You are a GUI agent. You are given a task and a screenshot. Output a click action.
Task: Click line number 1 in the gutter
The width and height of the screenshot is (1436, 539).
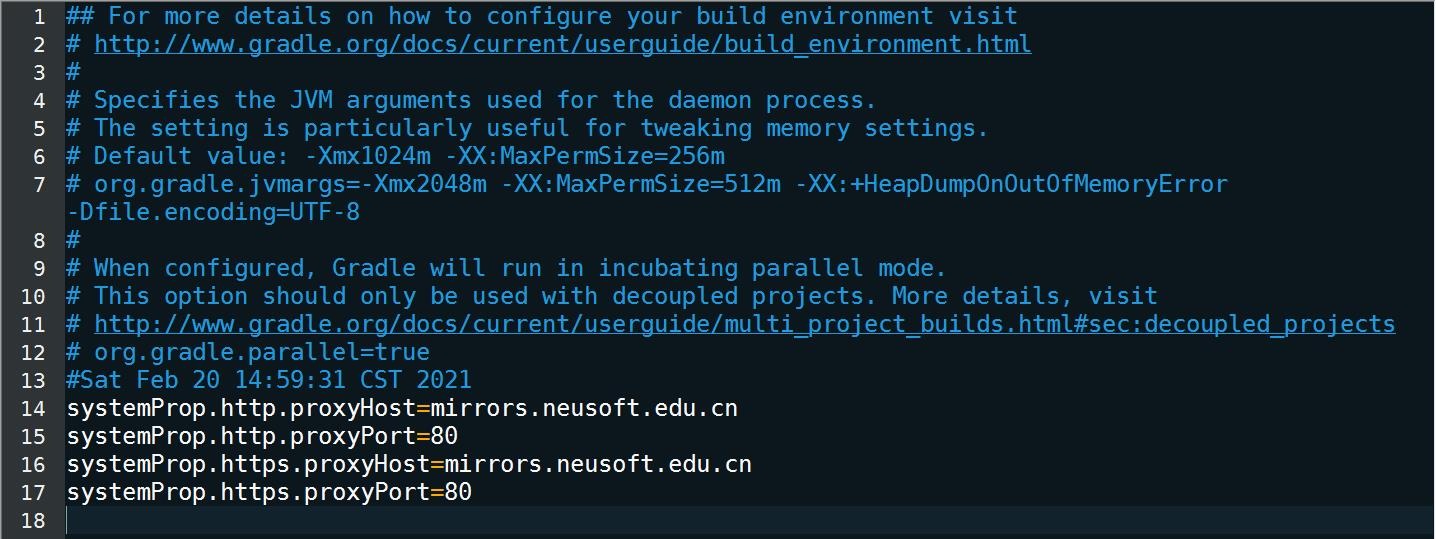(x=39, y=16)
